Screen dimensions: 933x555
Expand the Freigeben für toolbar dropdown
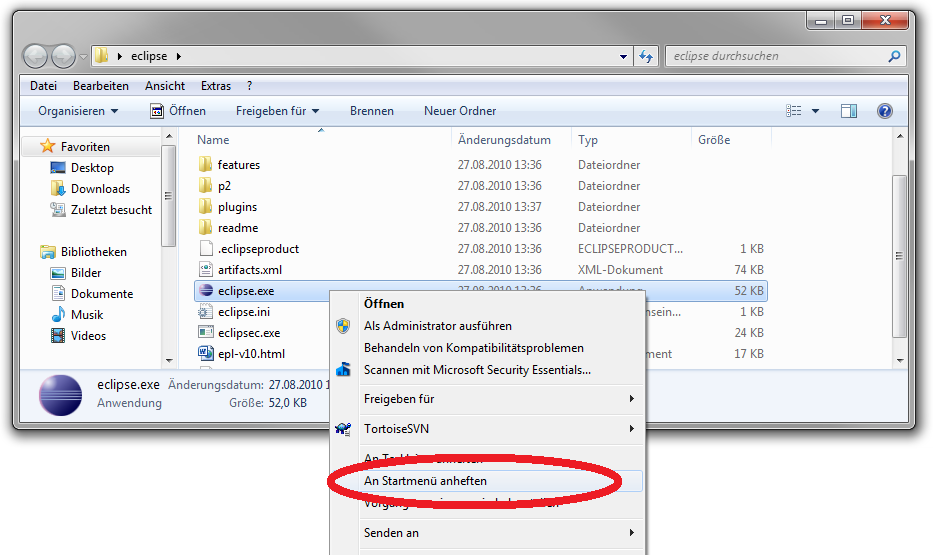click(277, 111)
